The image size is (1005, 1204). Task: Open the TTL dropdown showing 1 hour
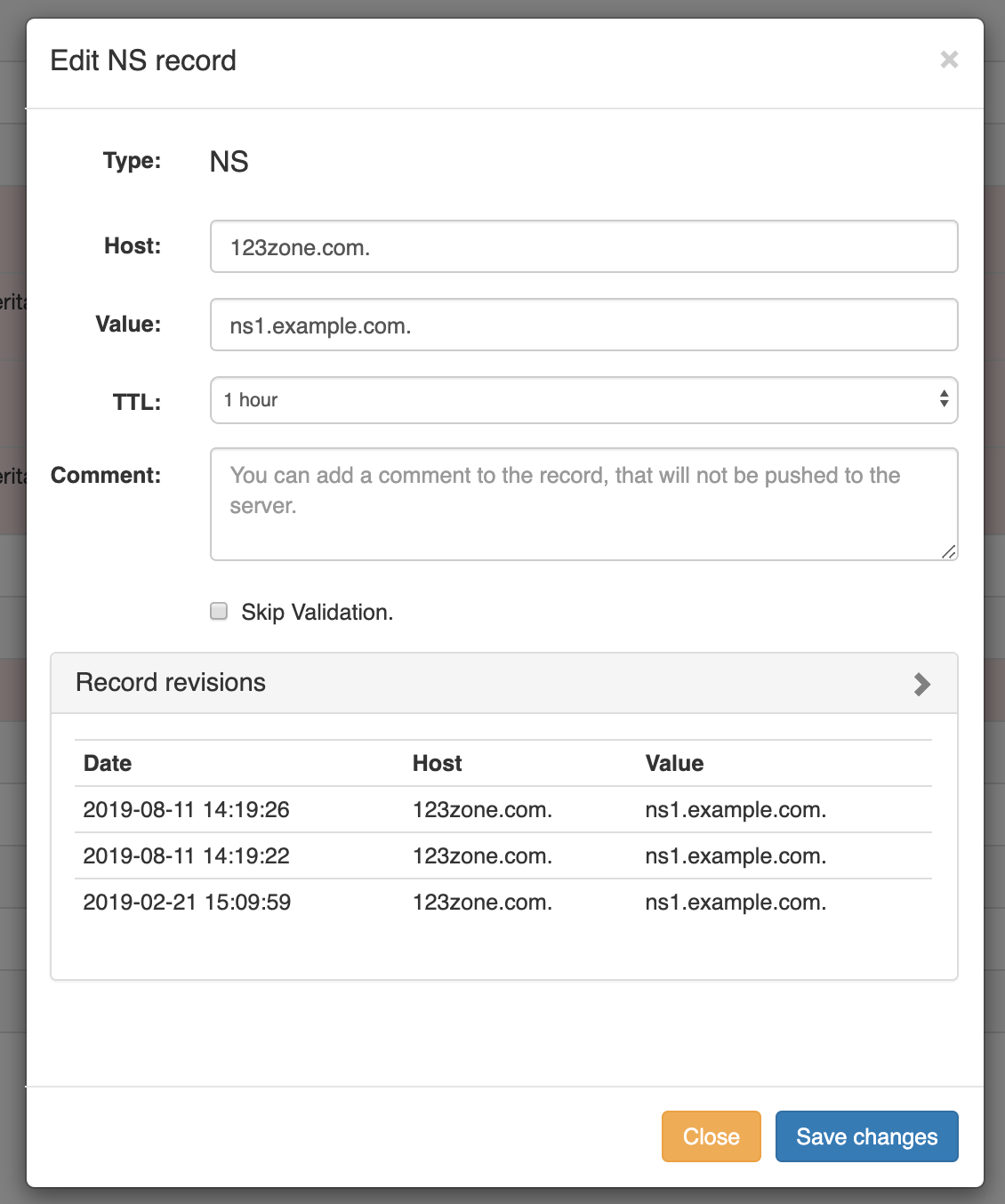[x=583, y=400]
